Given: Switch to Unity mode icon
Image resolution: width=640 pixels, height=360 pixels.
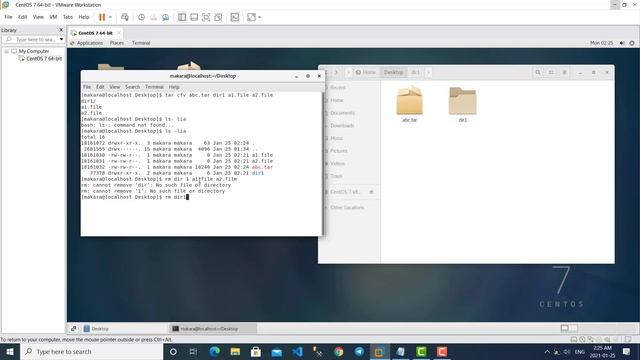Looking at the screenshot, I should tap(218, 17).
